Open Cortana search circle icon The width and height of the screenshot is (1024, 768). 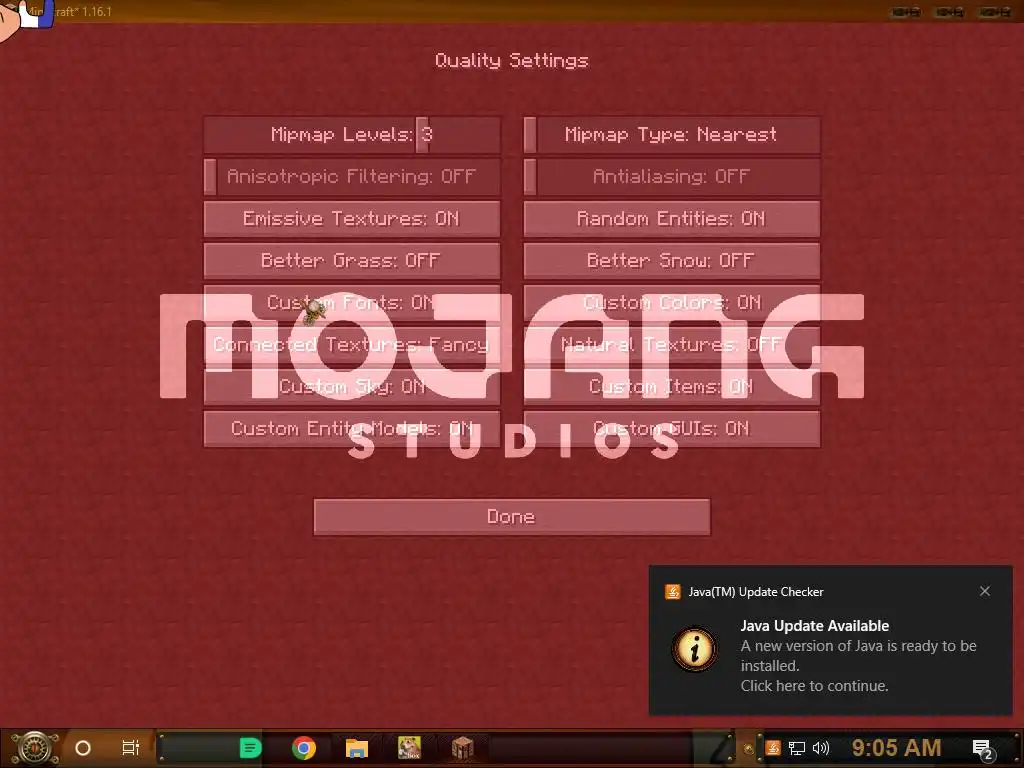83,748
